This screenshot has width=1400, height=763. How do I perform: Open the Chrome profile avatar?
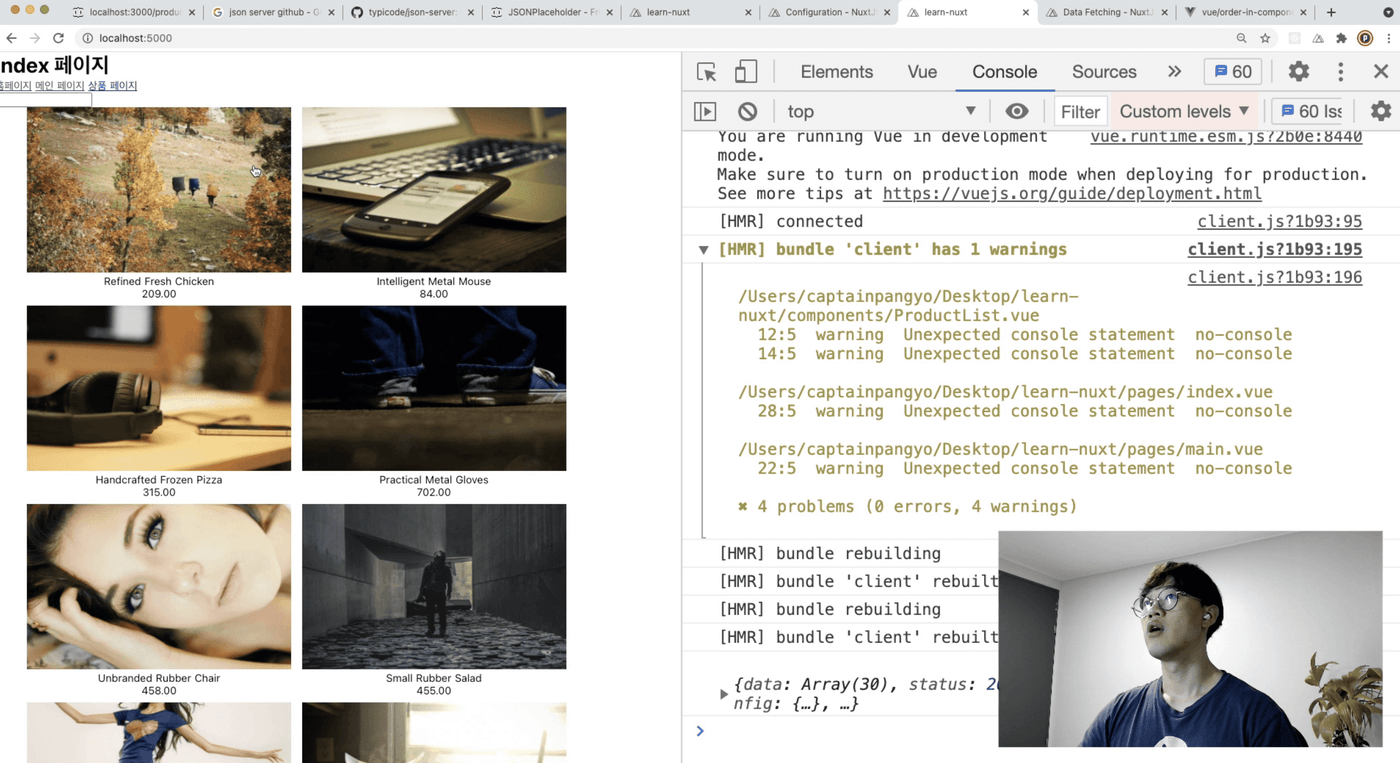click(x=1365, y=38)
